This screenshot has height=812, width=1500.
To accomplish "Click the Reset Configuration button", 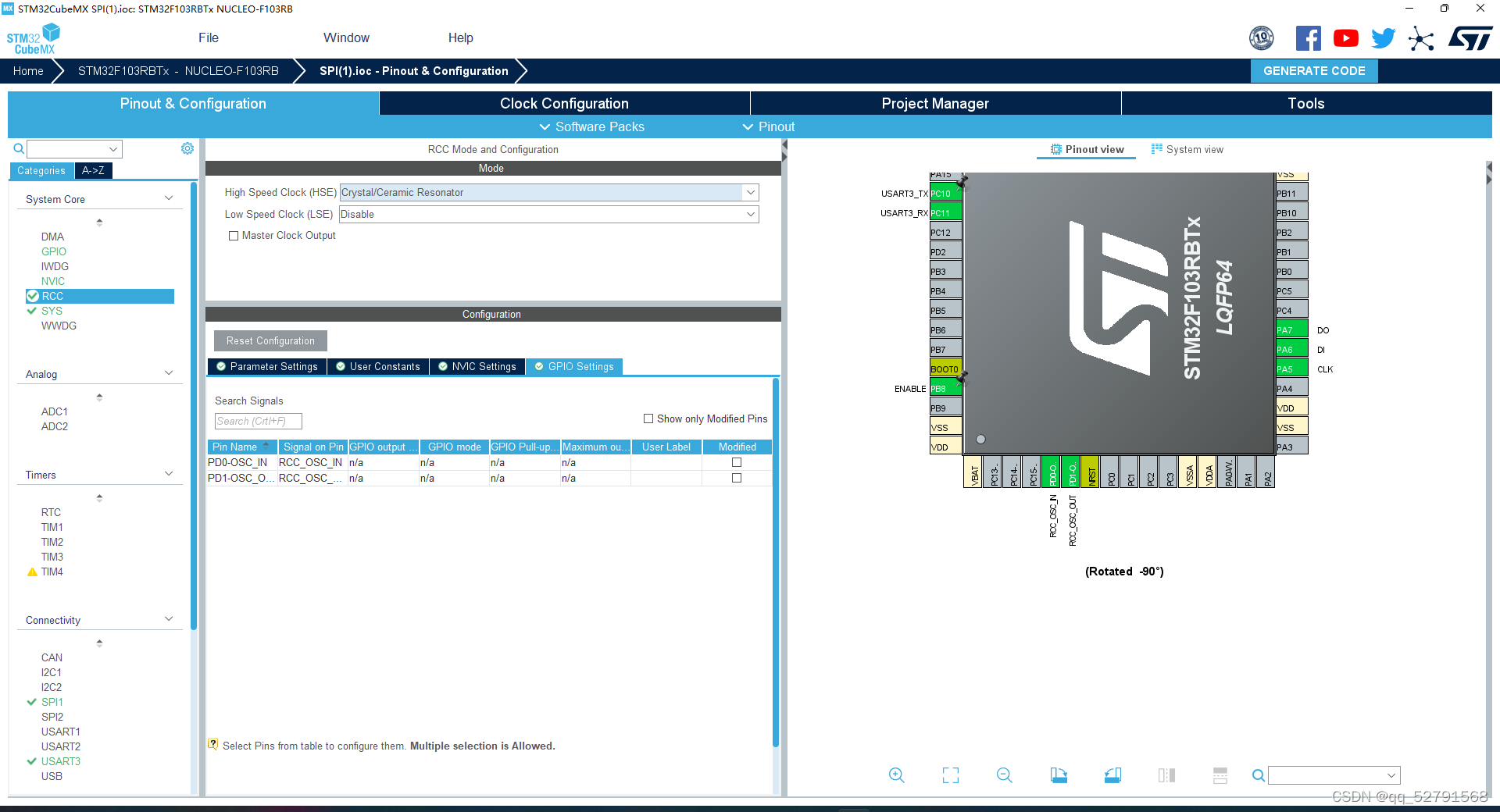I will (270, 341).
